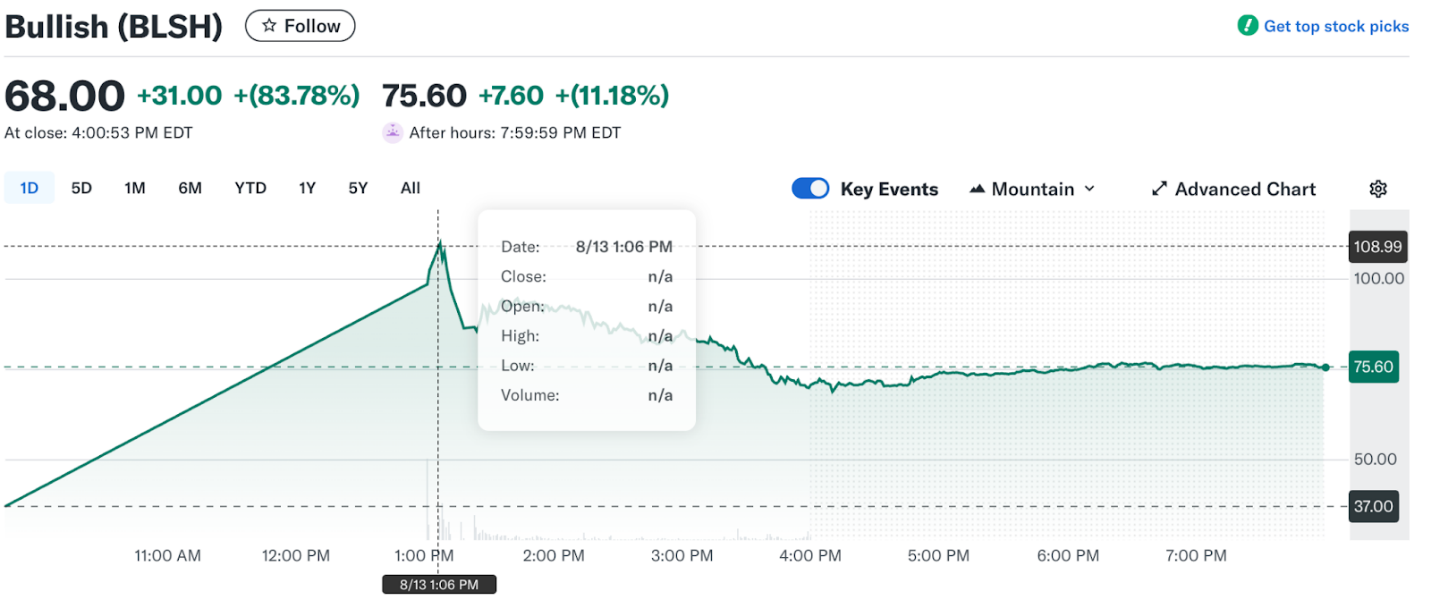Select the YTD time range

(250, 187)
